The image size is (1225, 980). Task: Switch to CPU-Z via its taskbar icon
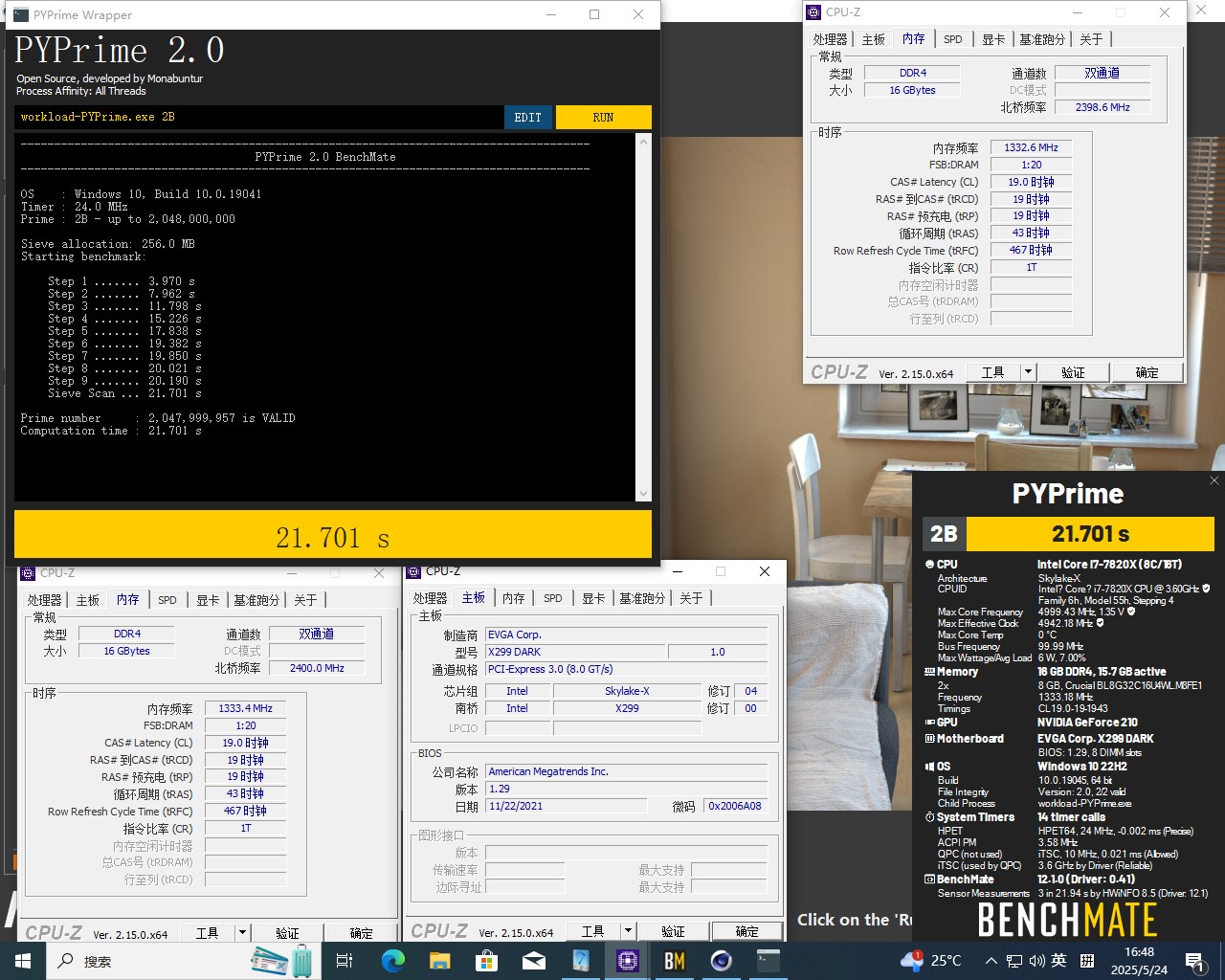(x=628, y=961)
